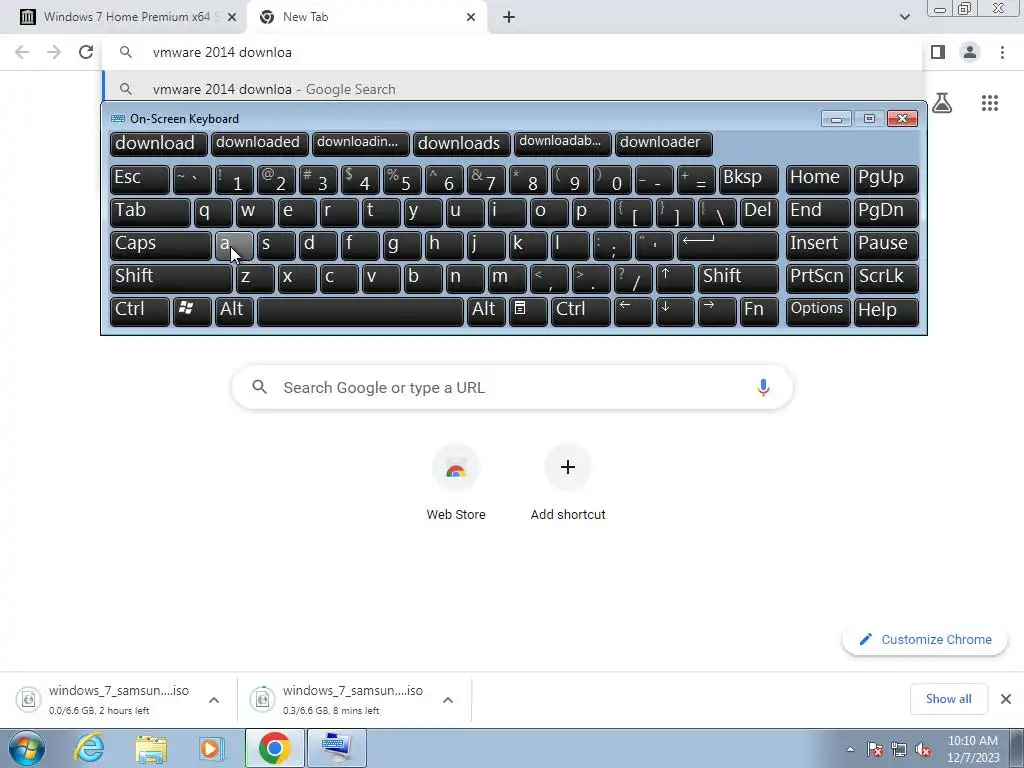Open the Chrome side panel icon
Viewport: 1024px width, 768px height.
[x=938, y=52]
